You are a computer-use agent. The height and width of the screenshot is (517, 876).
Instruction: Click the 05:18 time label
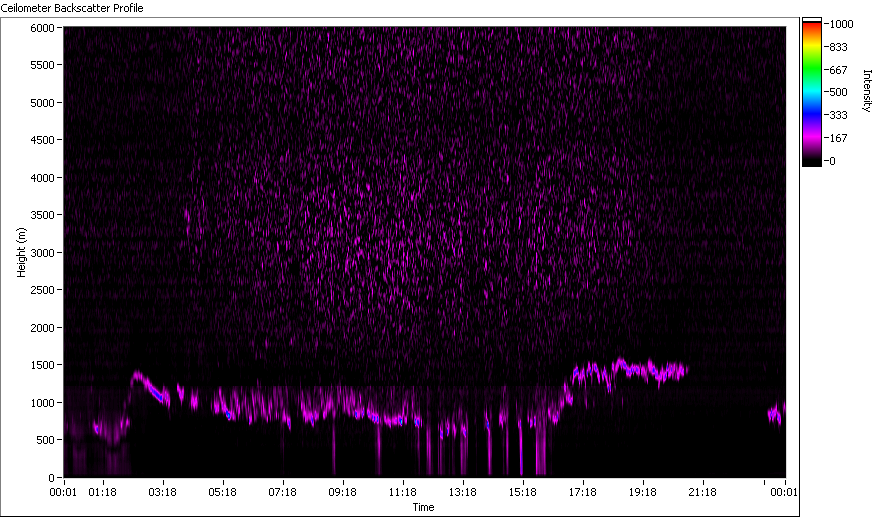[222, 492]
